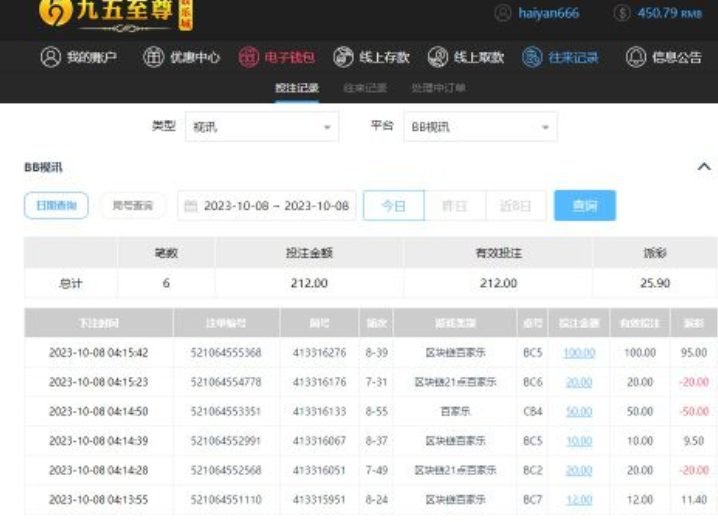
Task: Click the date range input field
Action: coord(267,206)
